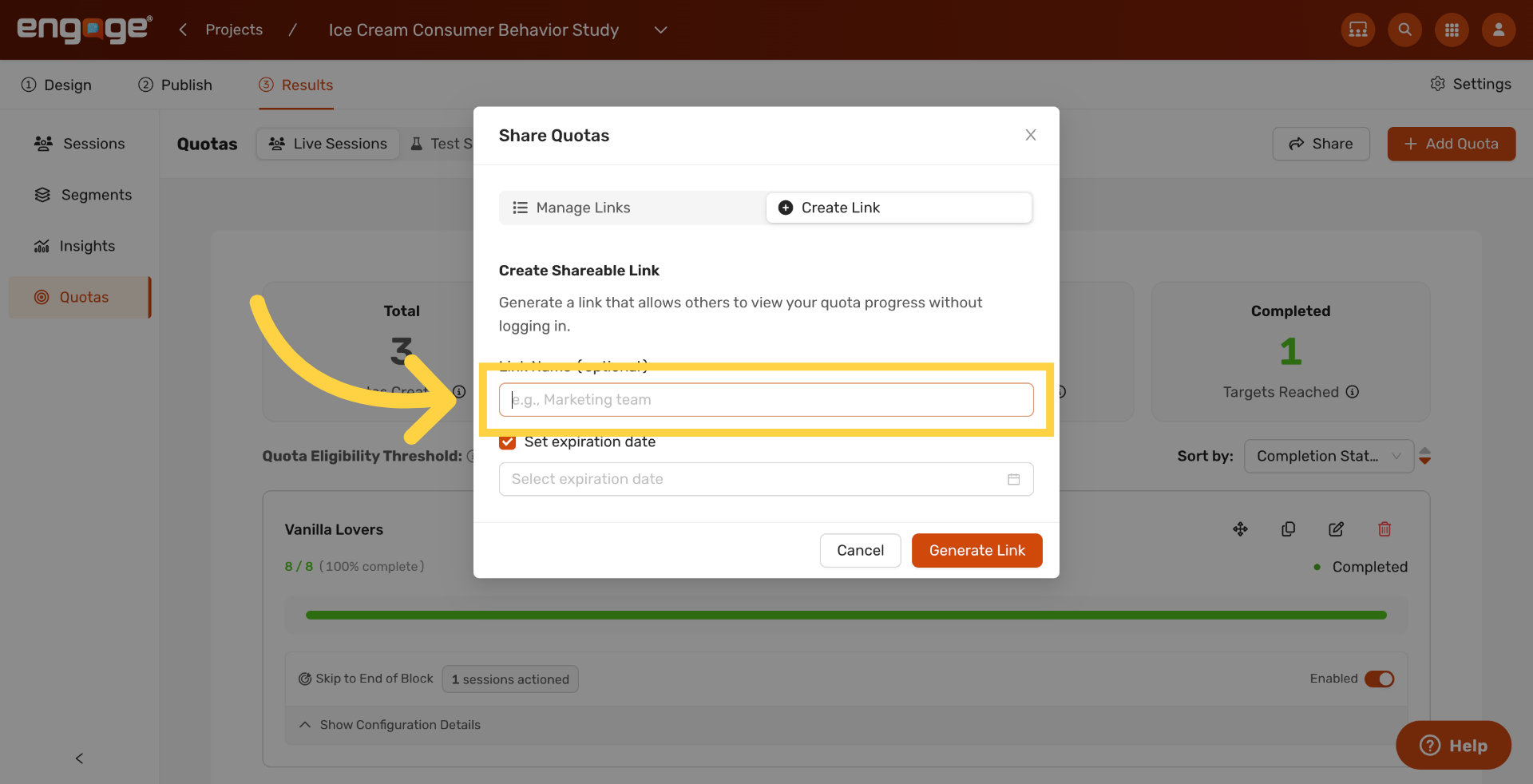Viewport: 1533px width, 784px height.
Task: Open the Projects breadcrumb link
Action: coord(234,30)
